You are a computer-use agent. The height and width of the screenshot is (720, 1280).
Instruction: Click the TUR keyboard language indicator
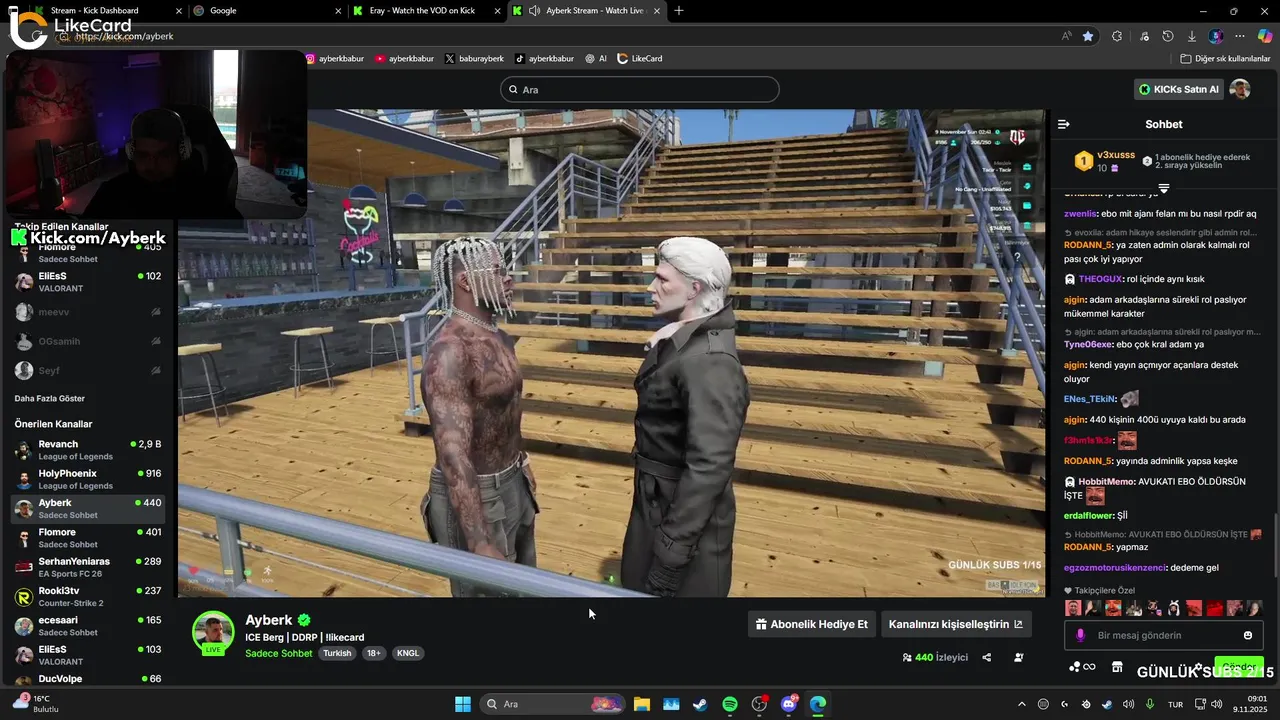[1176, 704]
